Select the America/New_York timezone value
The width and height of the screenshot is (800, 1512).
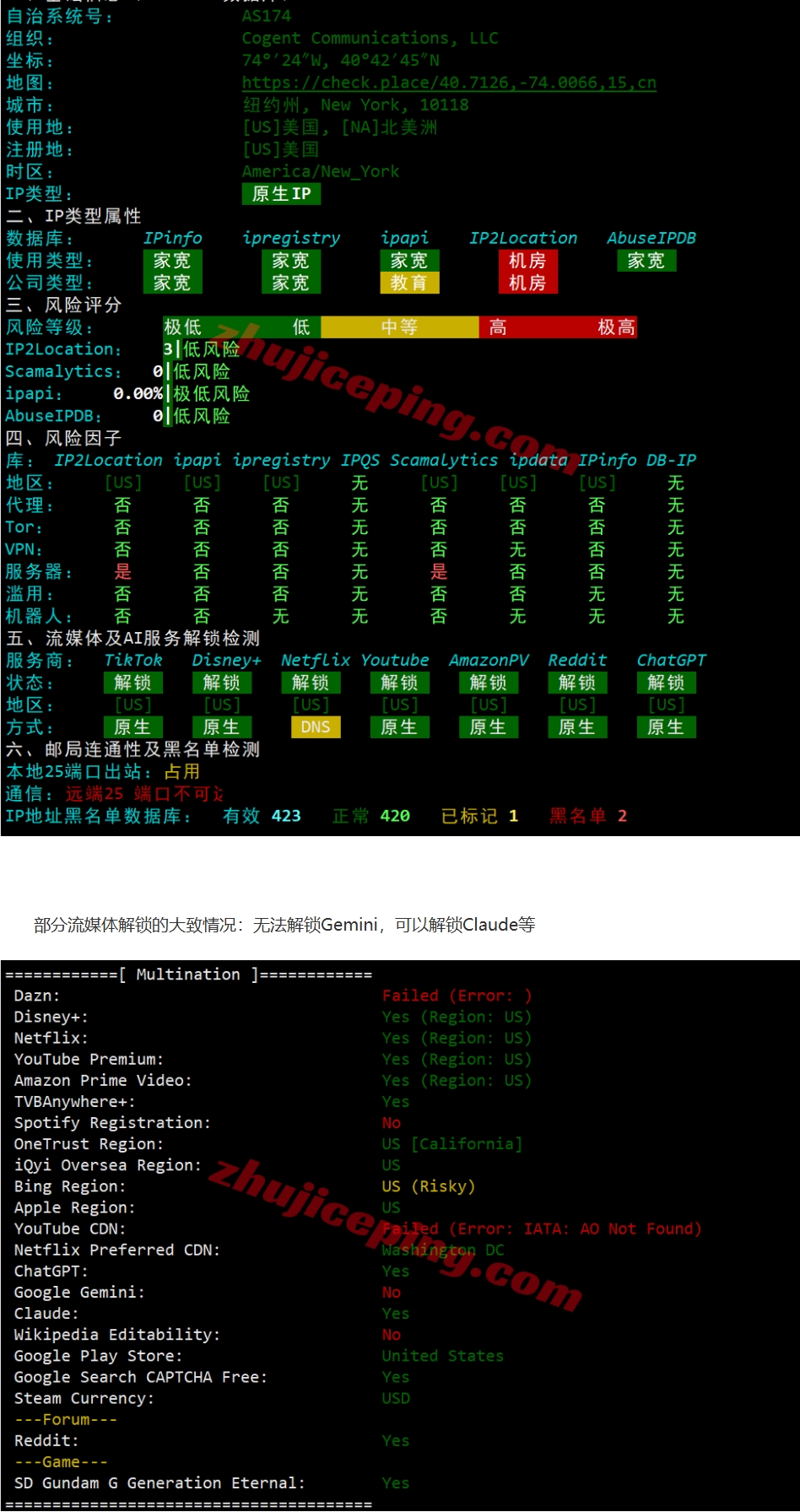coord(321,171)
